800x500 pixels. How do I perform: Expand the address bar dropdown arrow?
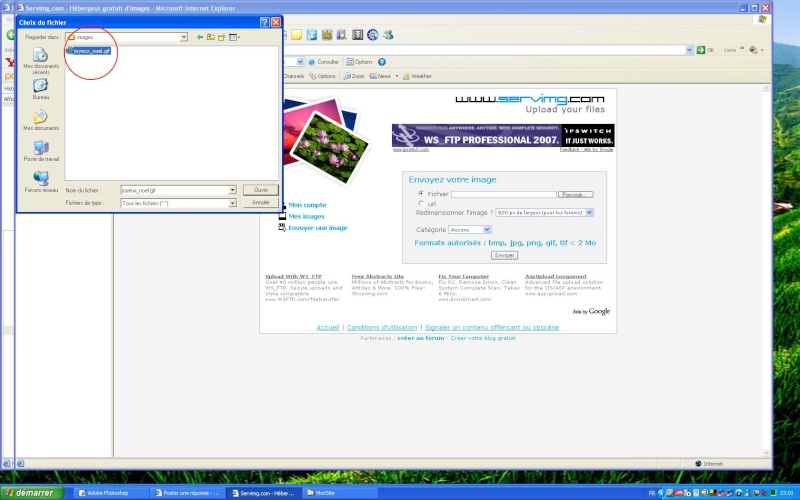(689, 49)
